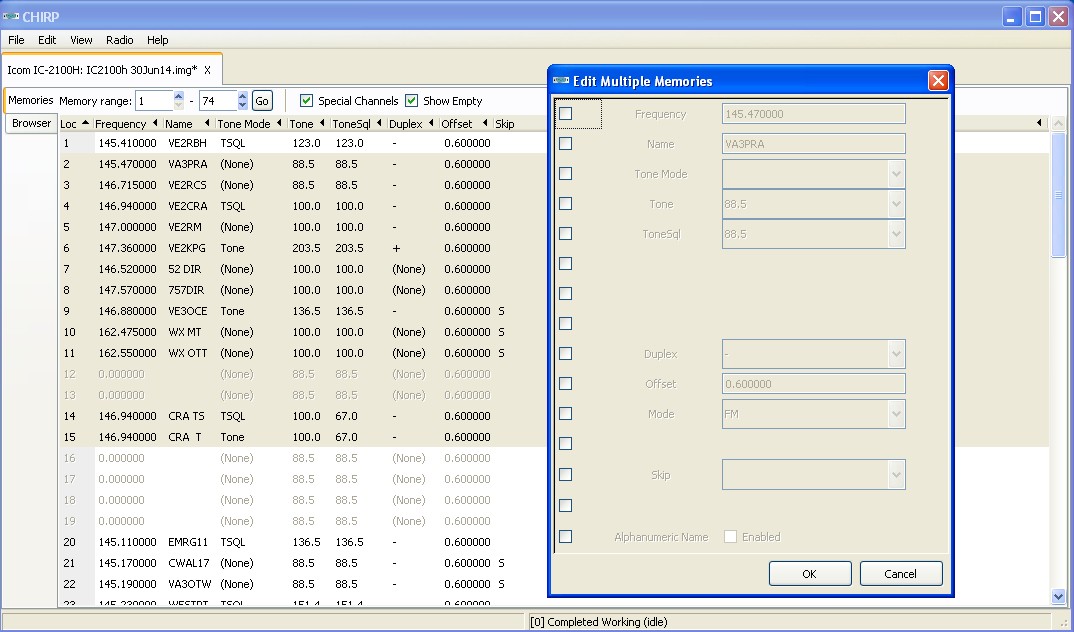Enable the Mode checkbox in dialog

565,414
